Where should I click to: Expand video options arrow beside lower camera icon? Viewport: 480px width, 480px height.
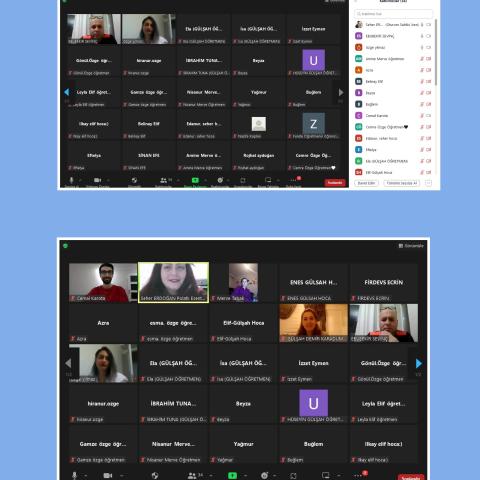coord(121,476)
